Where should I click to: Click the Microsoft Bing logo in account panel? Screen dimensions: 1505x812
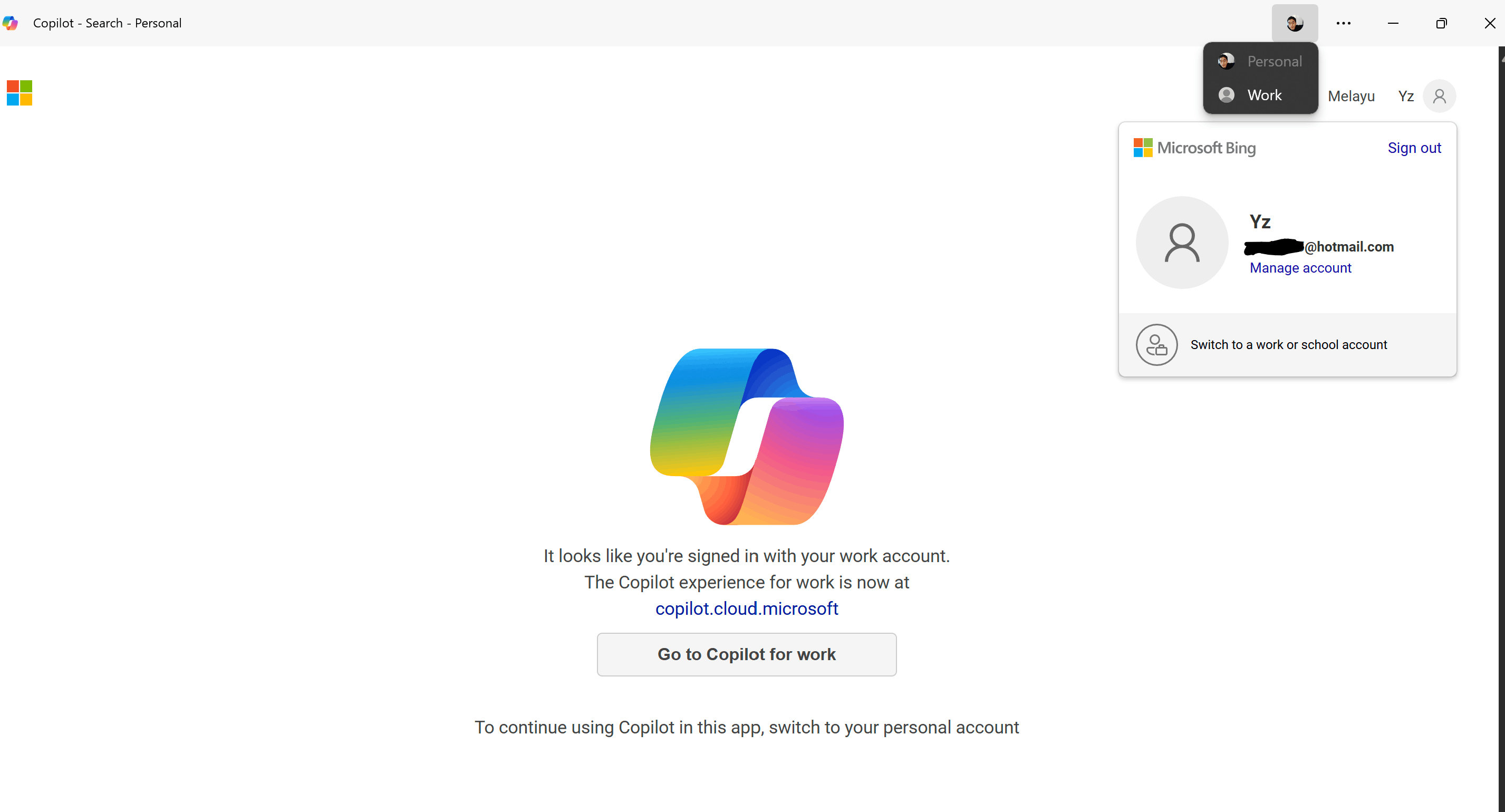click(x=1194, y=148)
